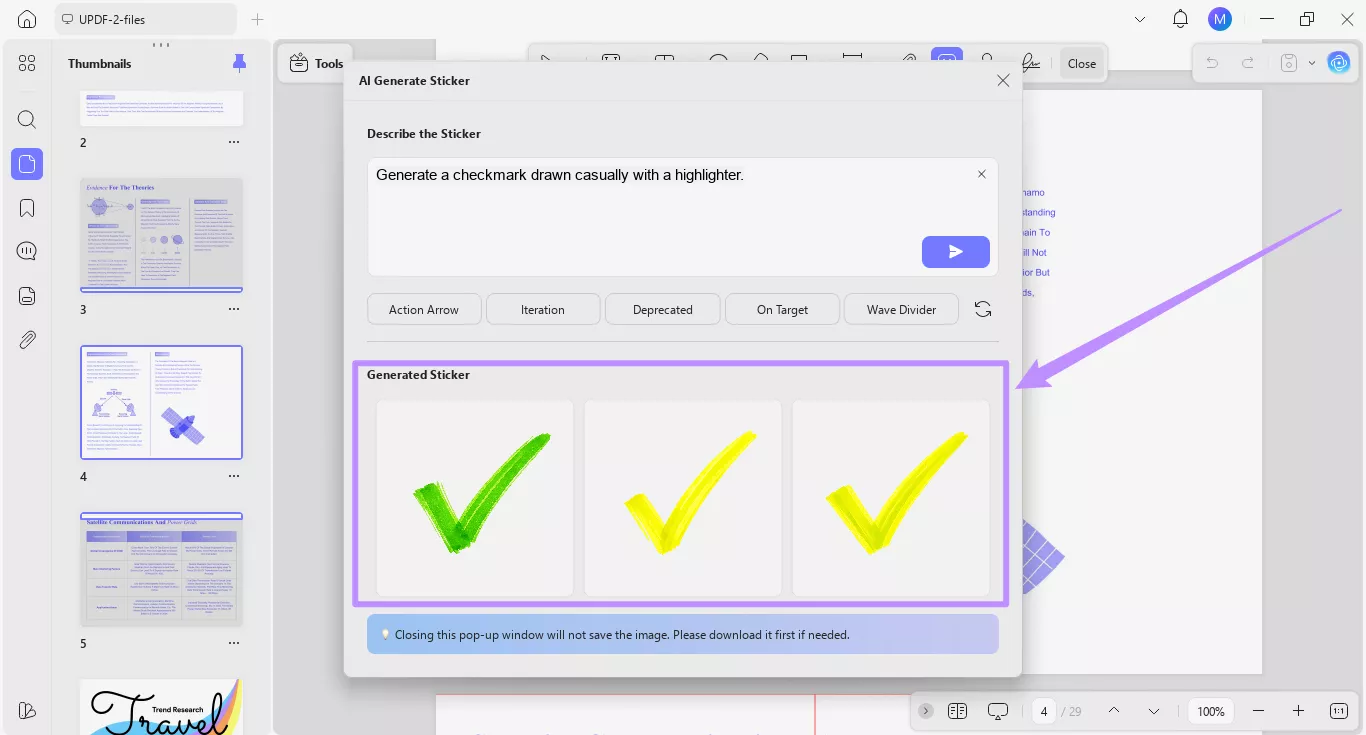Image resolution: width=1366 pixels, height=735 pixels.
Task: Undo the last action
Action: coord(1212,63)
